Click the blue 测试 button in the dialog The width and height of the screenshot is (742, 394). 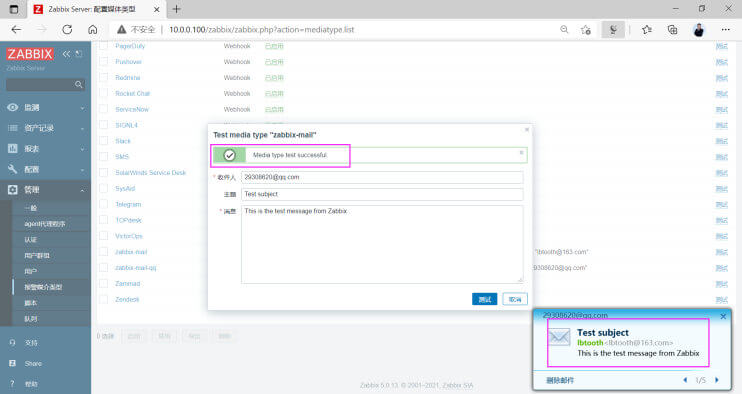pos(485,299)
